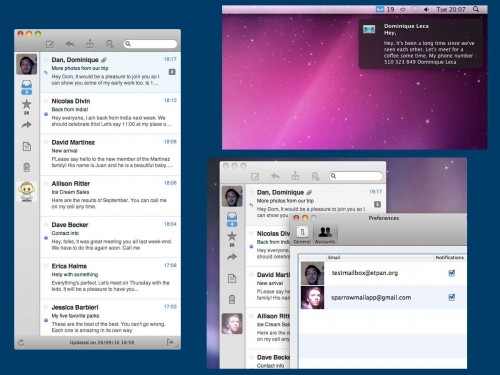The image size is (500, 375).
Task: Click Notifications column header in Preferences
Action: 450,257
